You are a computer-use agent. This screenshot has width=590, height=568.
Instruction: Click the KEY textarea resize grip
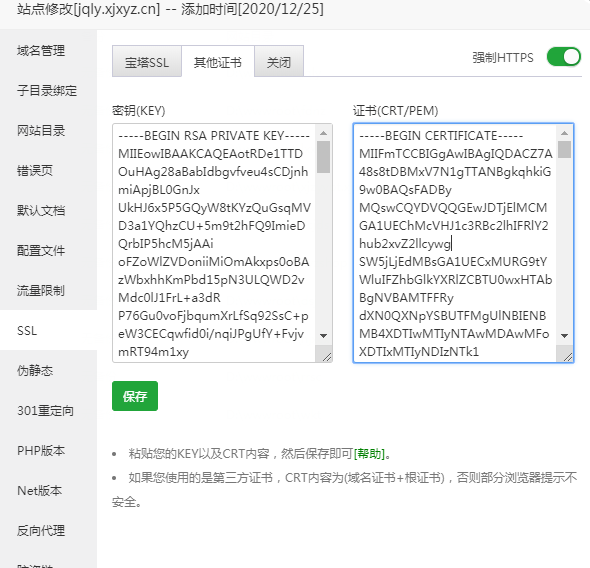click(327, 357)
